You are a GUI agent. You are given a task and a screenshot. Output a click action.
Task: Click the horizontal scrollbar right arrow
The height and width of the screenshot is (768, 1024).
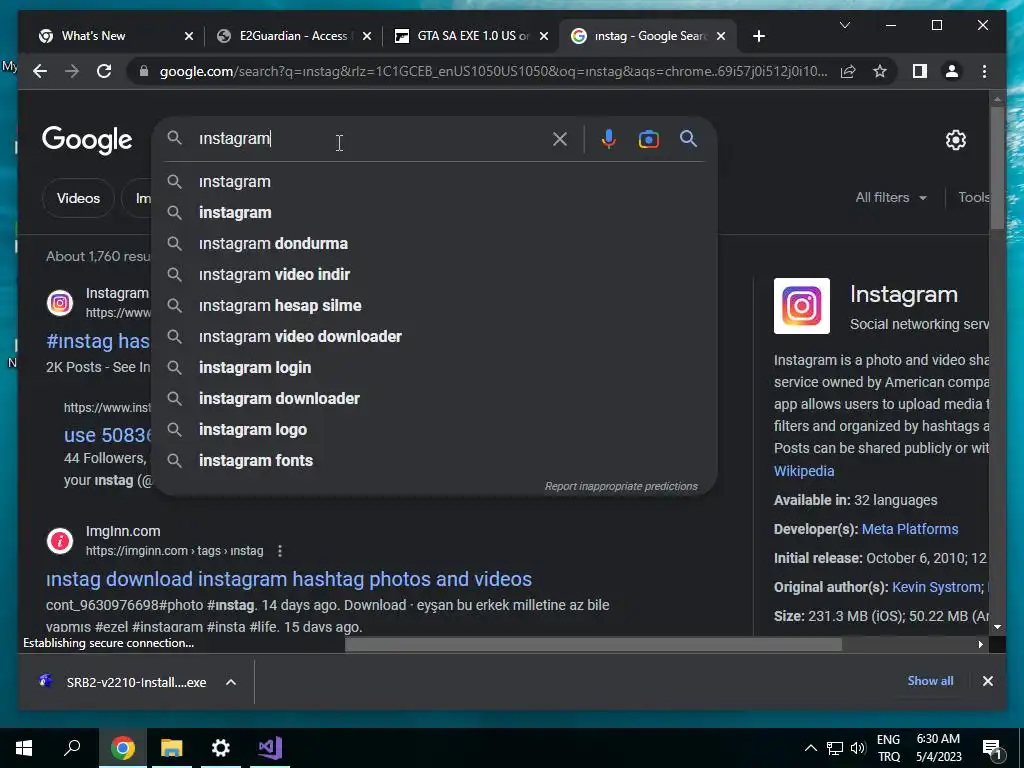coord(980,645)
